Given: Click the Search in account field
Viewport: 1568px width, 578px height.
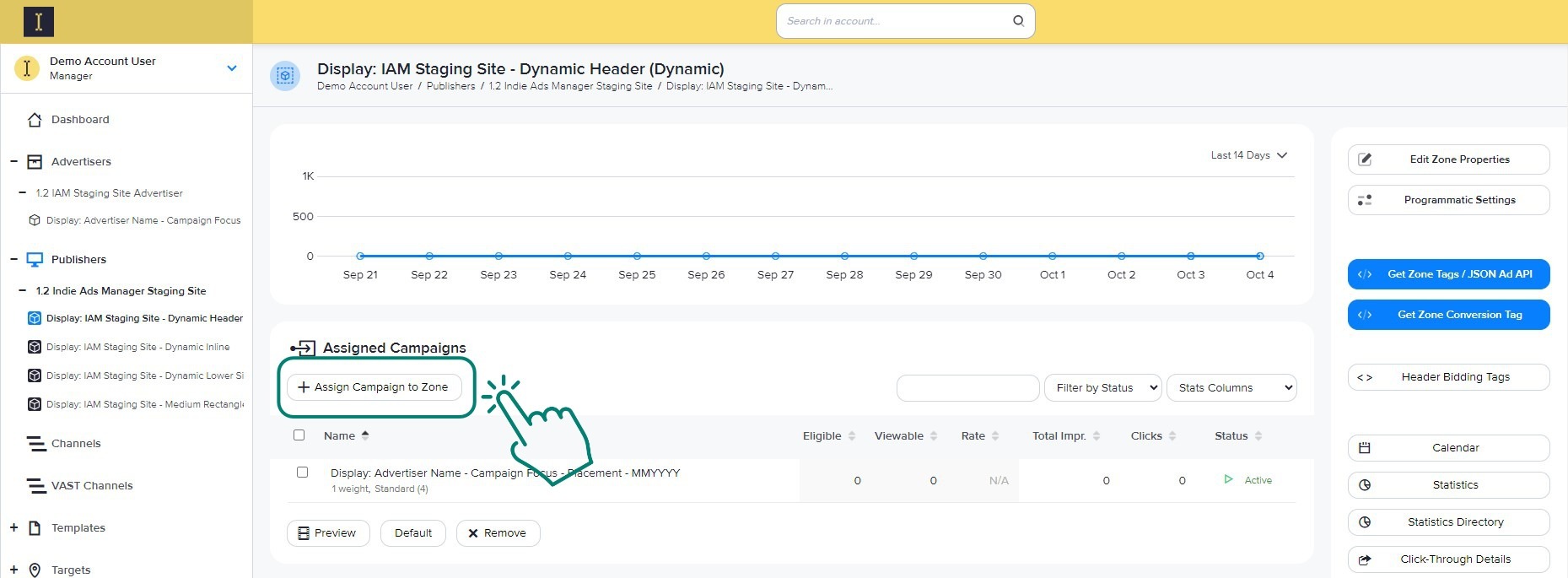Looking at the screenshot, I should [894, 21].
